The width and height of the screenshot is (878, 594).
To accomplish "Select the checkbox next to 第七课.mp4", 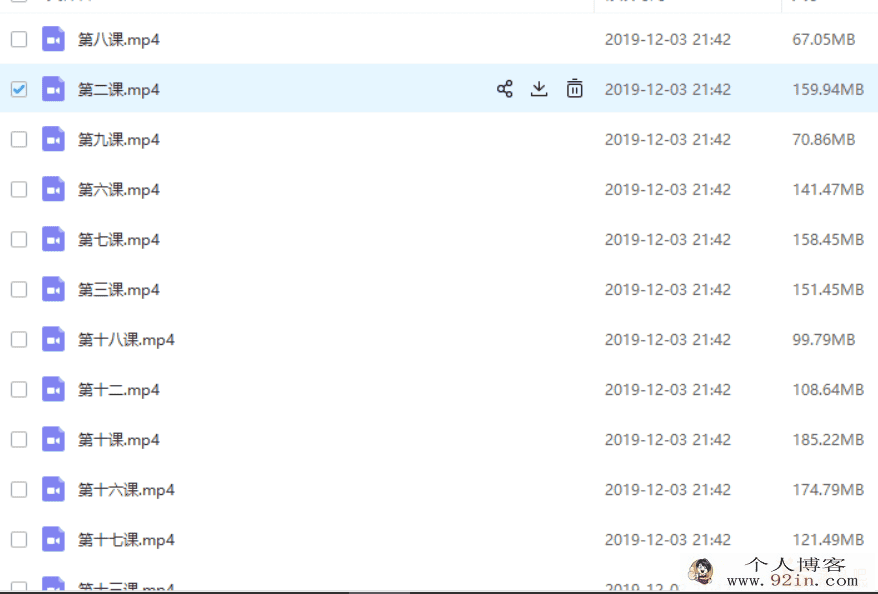I will [x=19, y=239].
